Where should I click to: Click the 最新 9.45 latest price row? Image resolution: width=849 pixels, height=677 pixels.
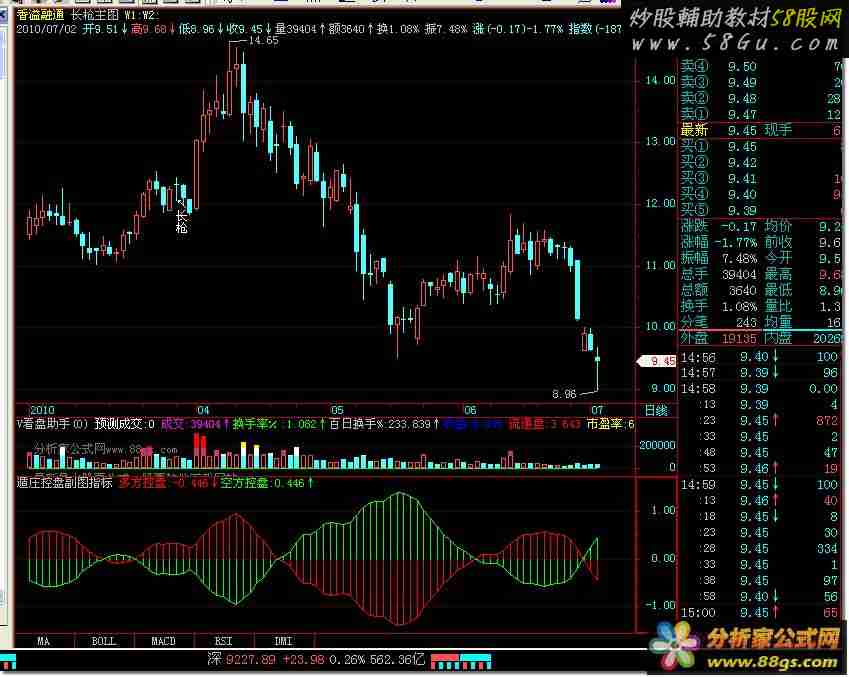click(x=761, y=131)
